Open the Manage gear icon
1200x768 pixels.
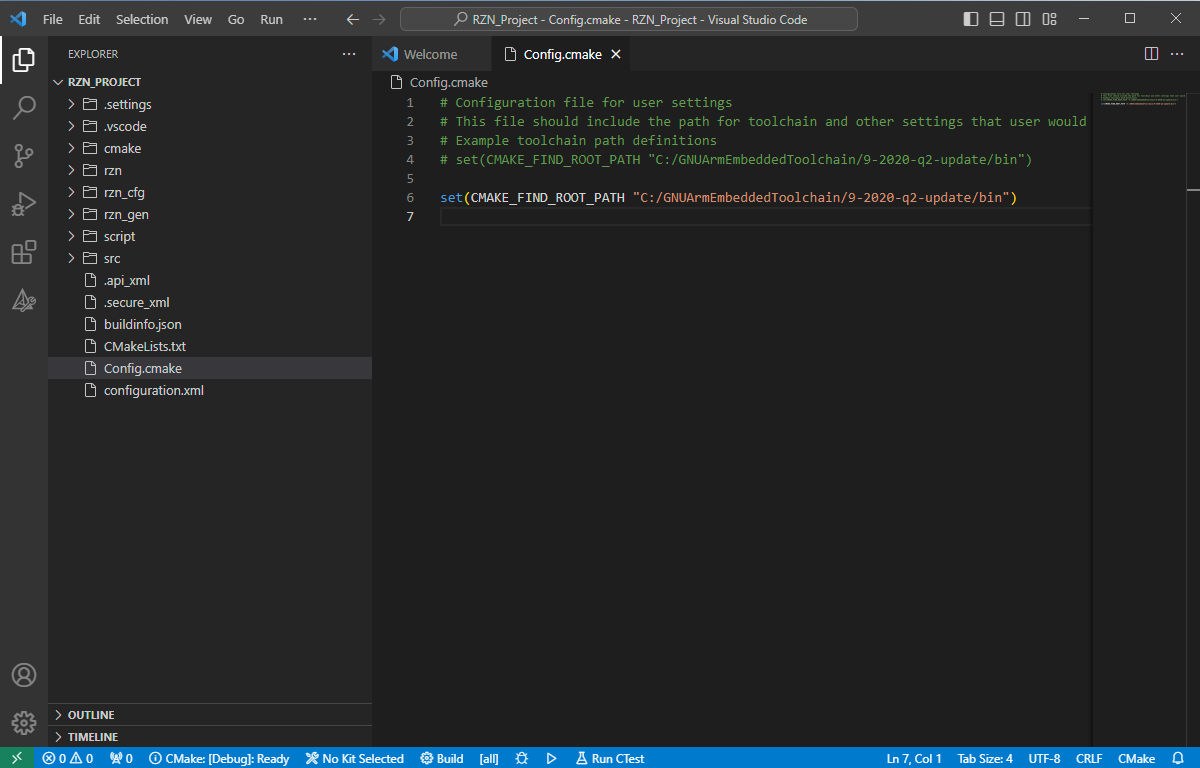24,722
